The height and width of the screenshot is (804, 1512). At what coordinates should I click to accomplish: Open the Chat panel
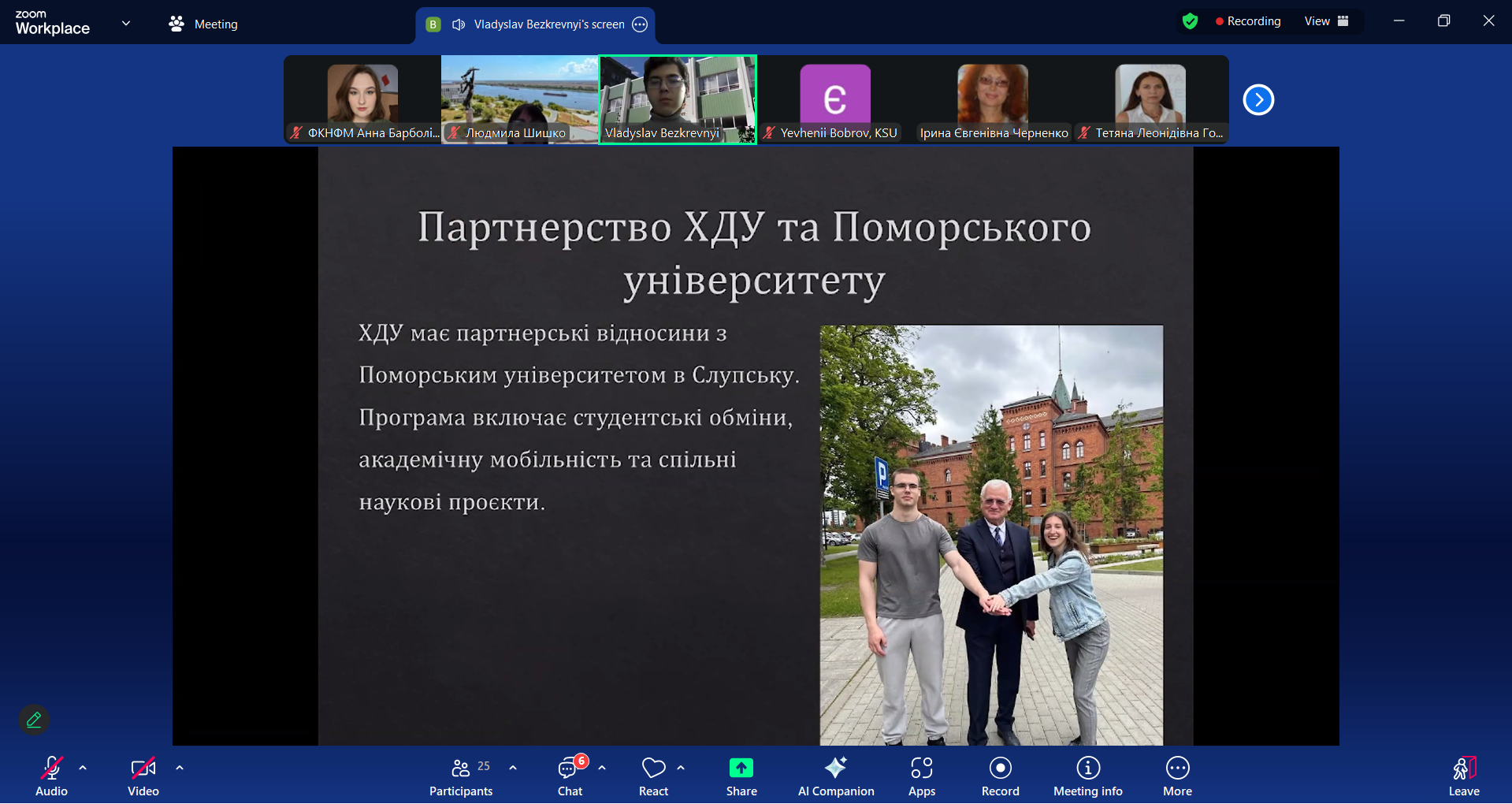569,774
